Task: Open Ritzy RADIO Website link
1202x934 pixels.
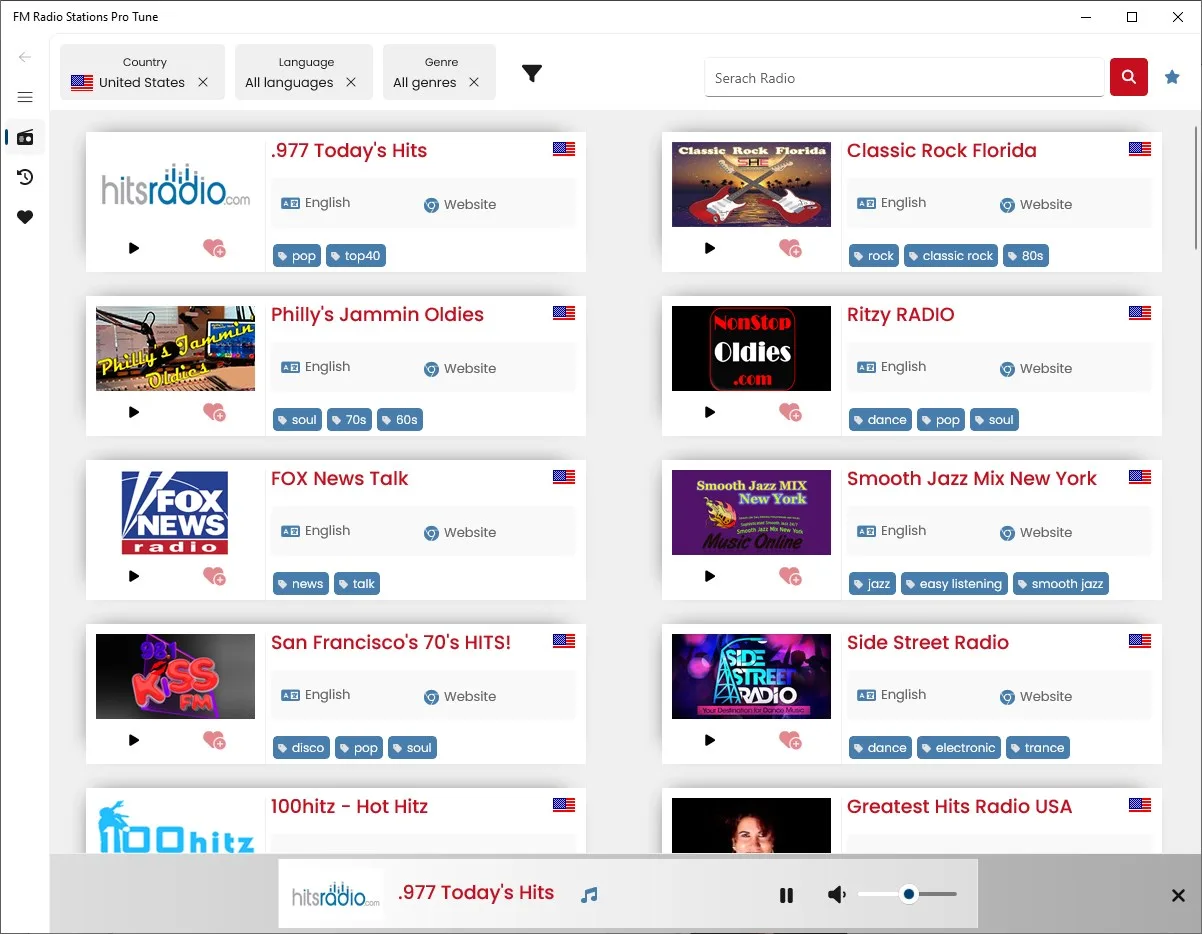Action: [1036, 368]
